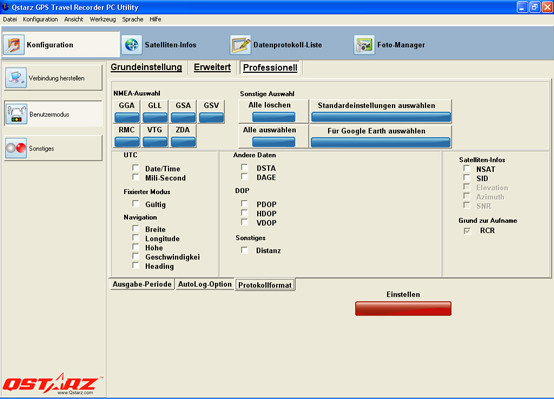Click the RCR checkbox

click(467, 230)
